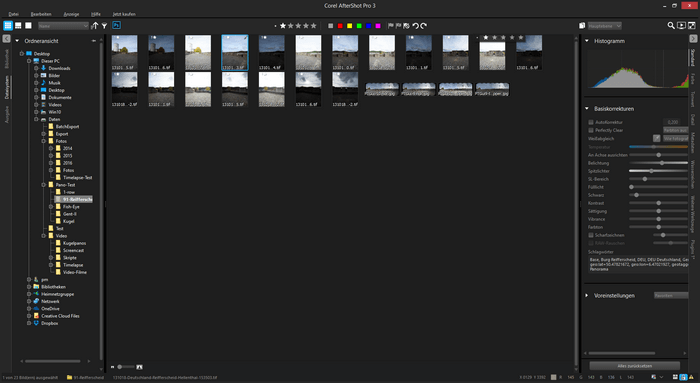Open the Hilfe menu
Image resolution: width=700 pixels, height=383 pixels.
pyautogui.click(x=96, y=14)
